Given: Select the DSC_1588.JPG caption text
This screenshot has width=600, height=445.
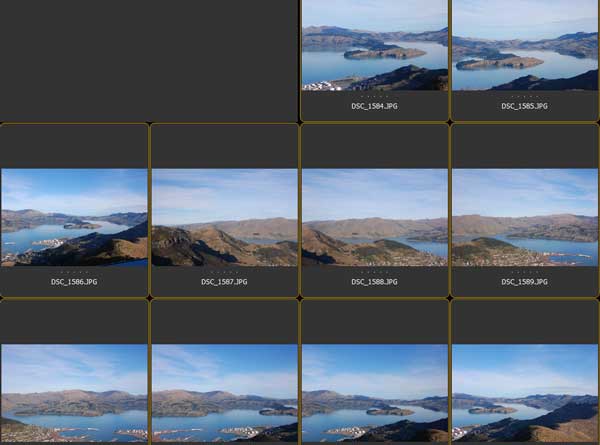Looking at the screenshot, I should (375, 282).
